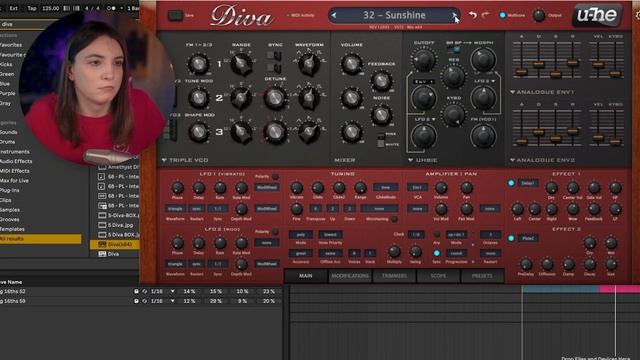This screenshot has height=360, width=640.
Task: Click oscillator 1 Volume knob in mixer
Action: point(351,64)
